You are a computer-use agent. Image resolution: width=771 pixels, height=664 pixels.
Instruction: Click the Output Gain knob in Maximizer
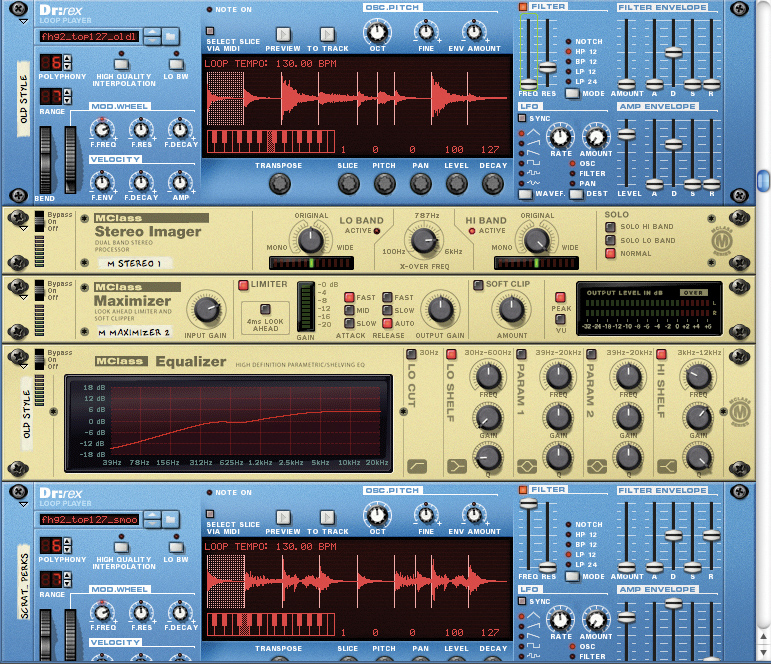[x=440, y=309]
